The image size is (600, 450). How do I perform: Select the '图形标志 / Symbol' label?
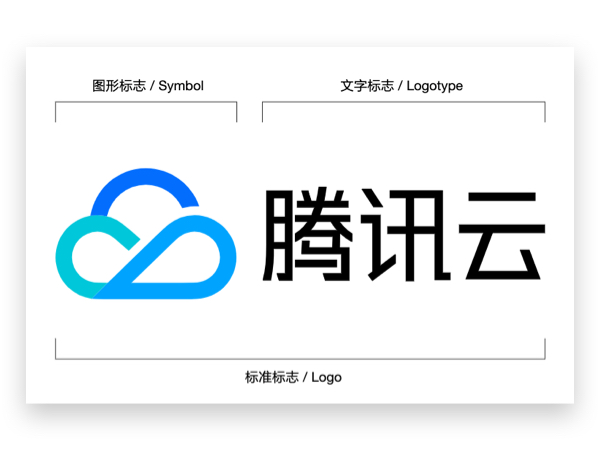point(148,86)
